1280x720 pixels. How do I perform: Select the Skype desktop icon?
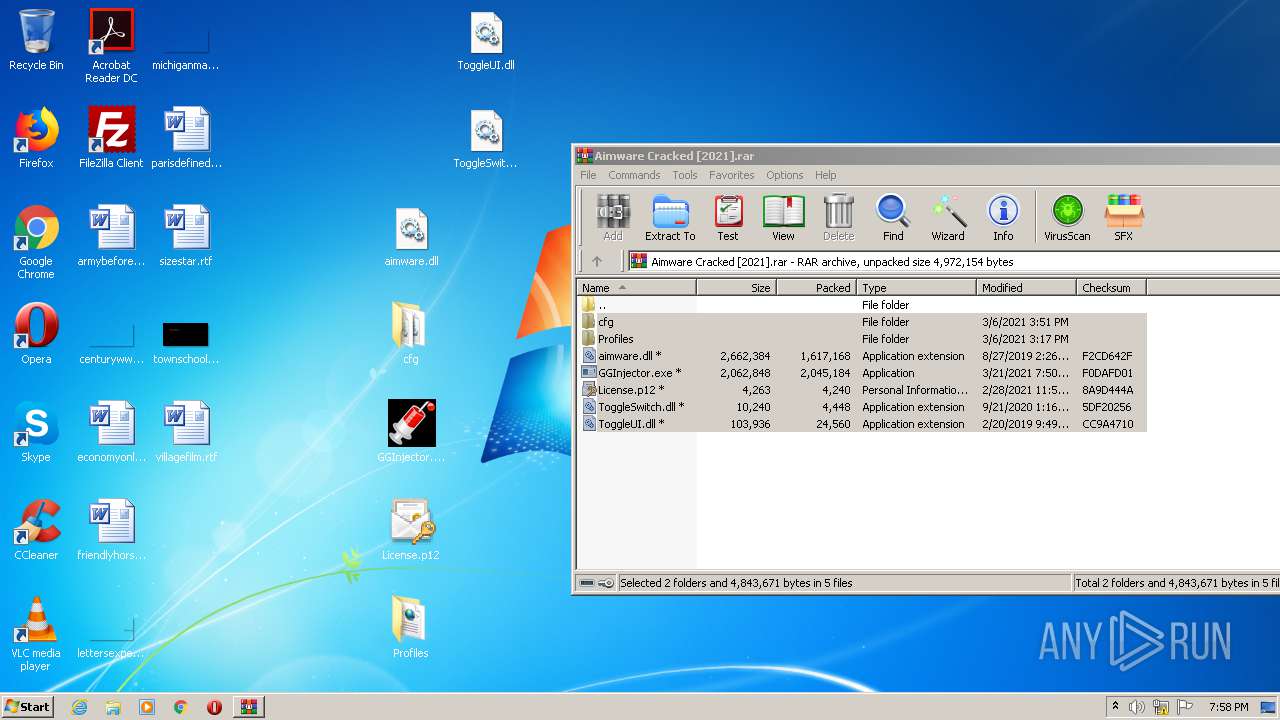tap(36, 432)
